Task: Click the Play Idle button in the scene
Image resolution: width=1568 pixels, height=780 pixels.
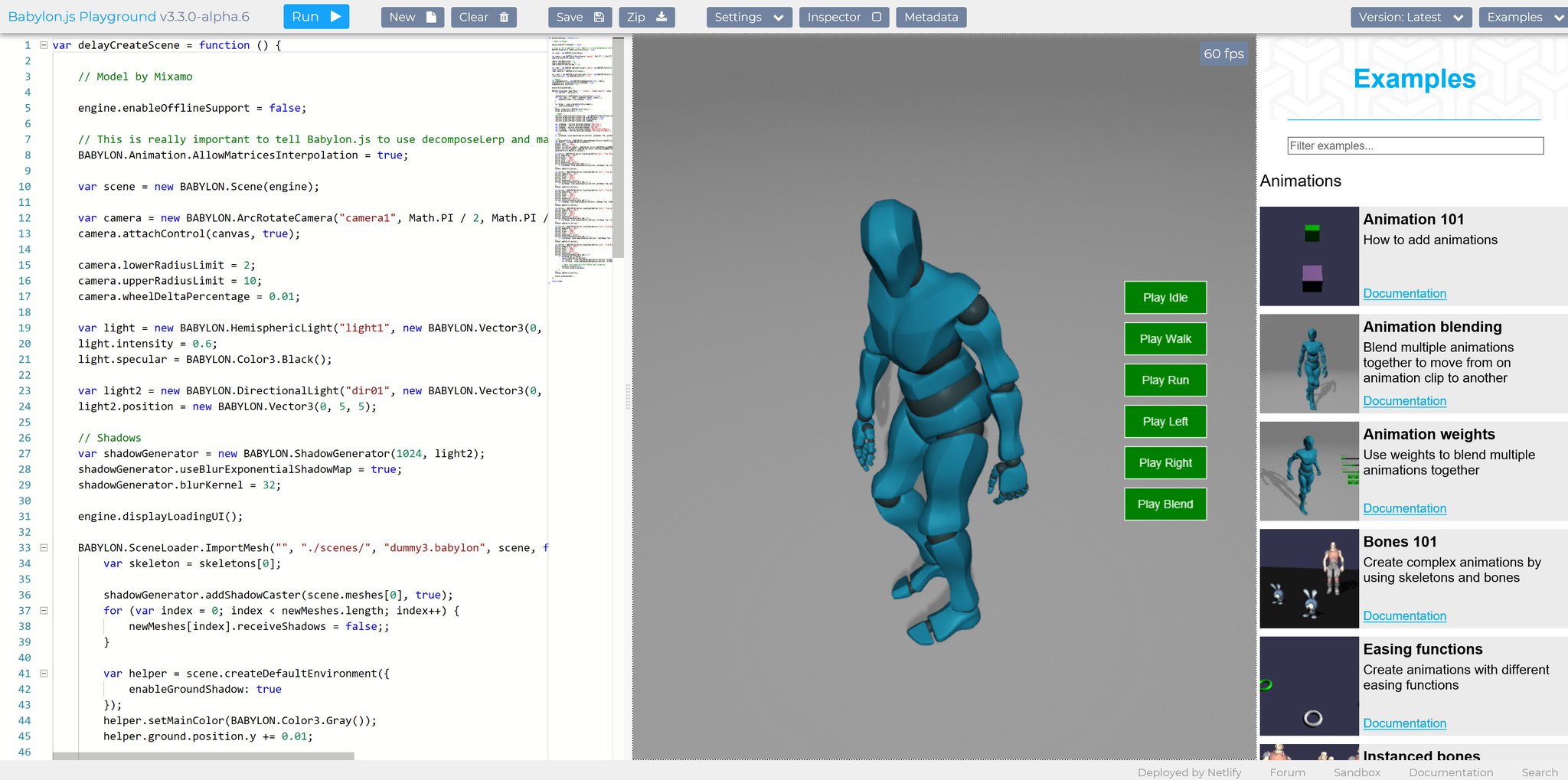Action: pyautogui.click(x=1165, y=298)
